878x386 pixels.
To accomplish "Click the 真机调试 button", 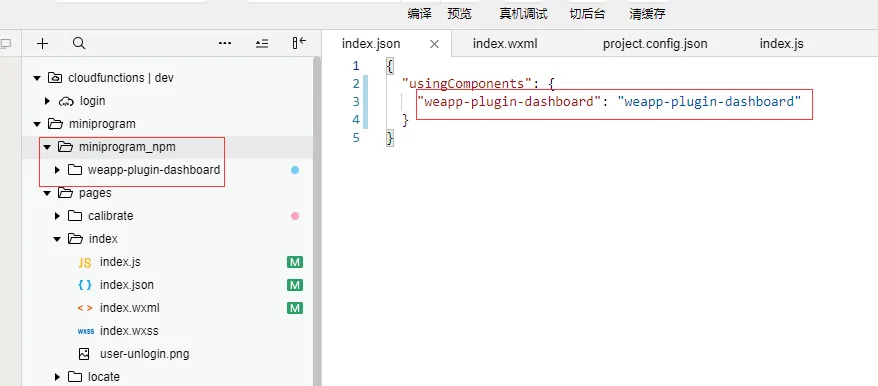I will coord(523,14).
